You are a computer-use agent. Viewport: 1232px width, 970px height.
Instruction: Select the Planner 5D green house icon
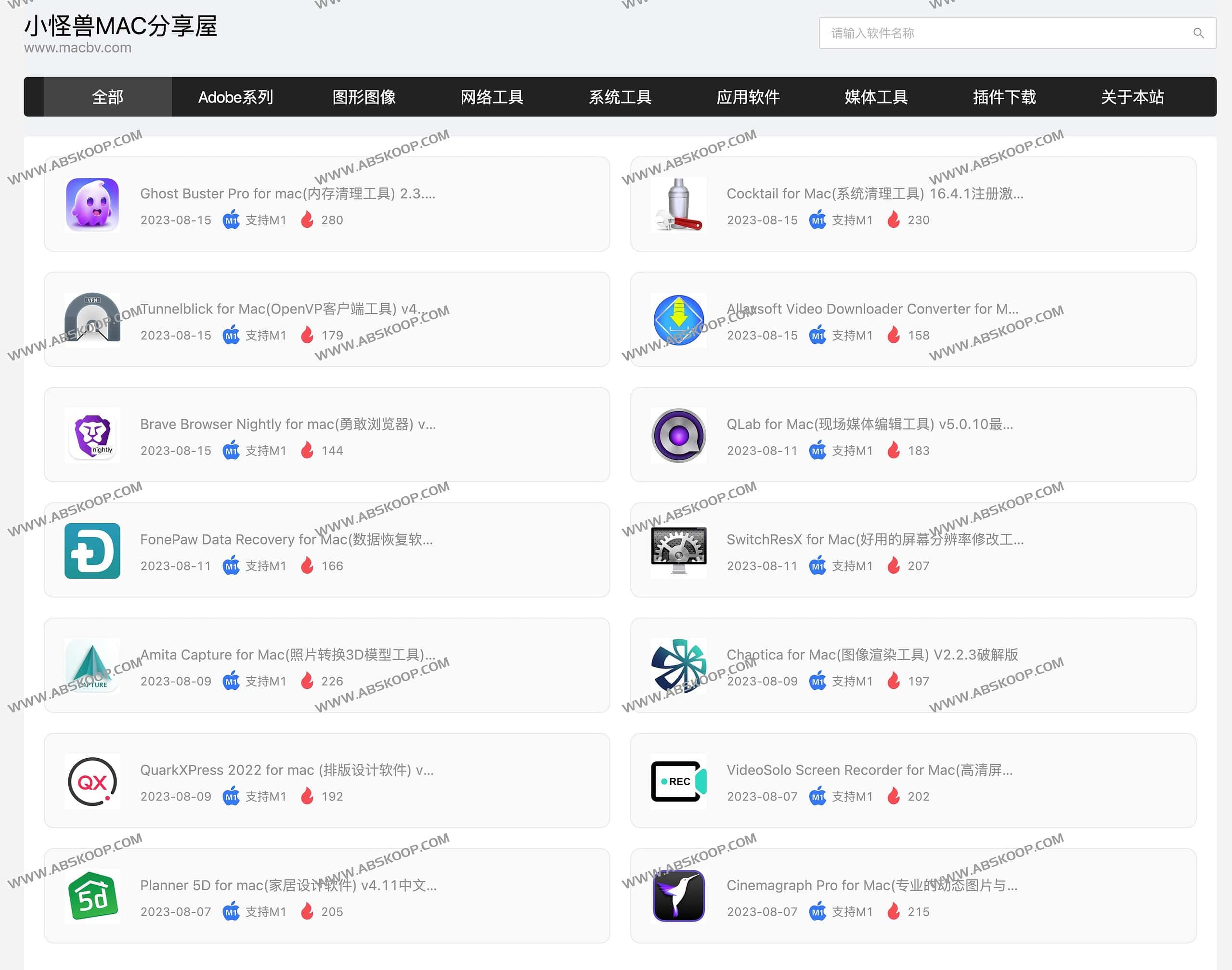pyautogui.click(x=92, y=896)
